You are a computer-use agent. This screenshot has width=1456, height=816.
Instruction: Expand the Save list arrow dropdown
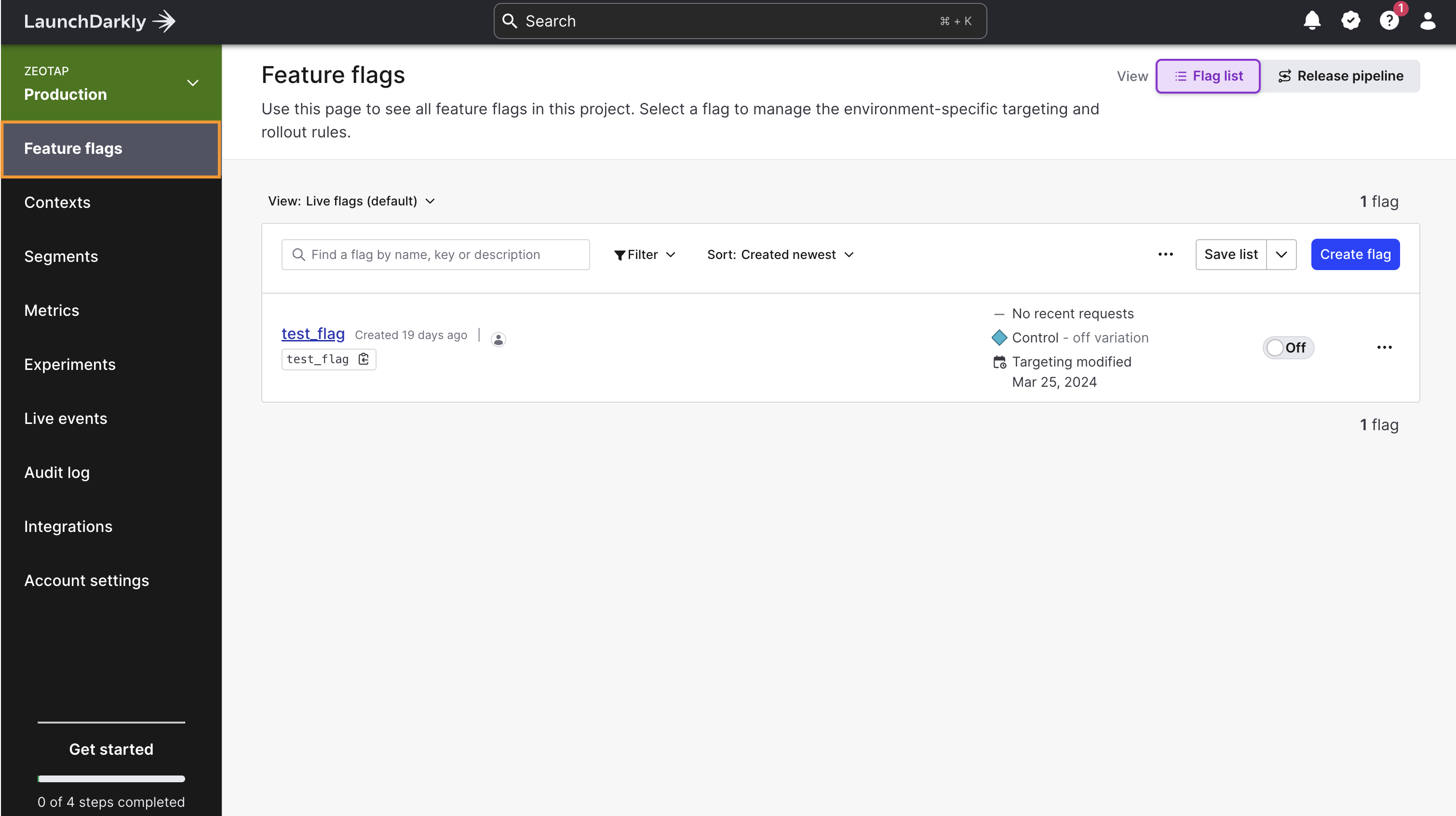click(x=1281, y=255)
